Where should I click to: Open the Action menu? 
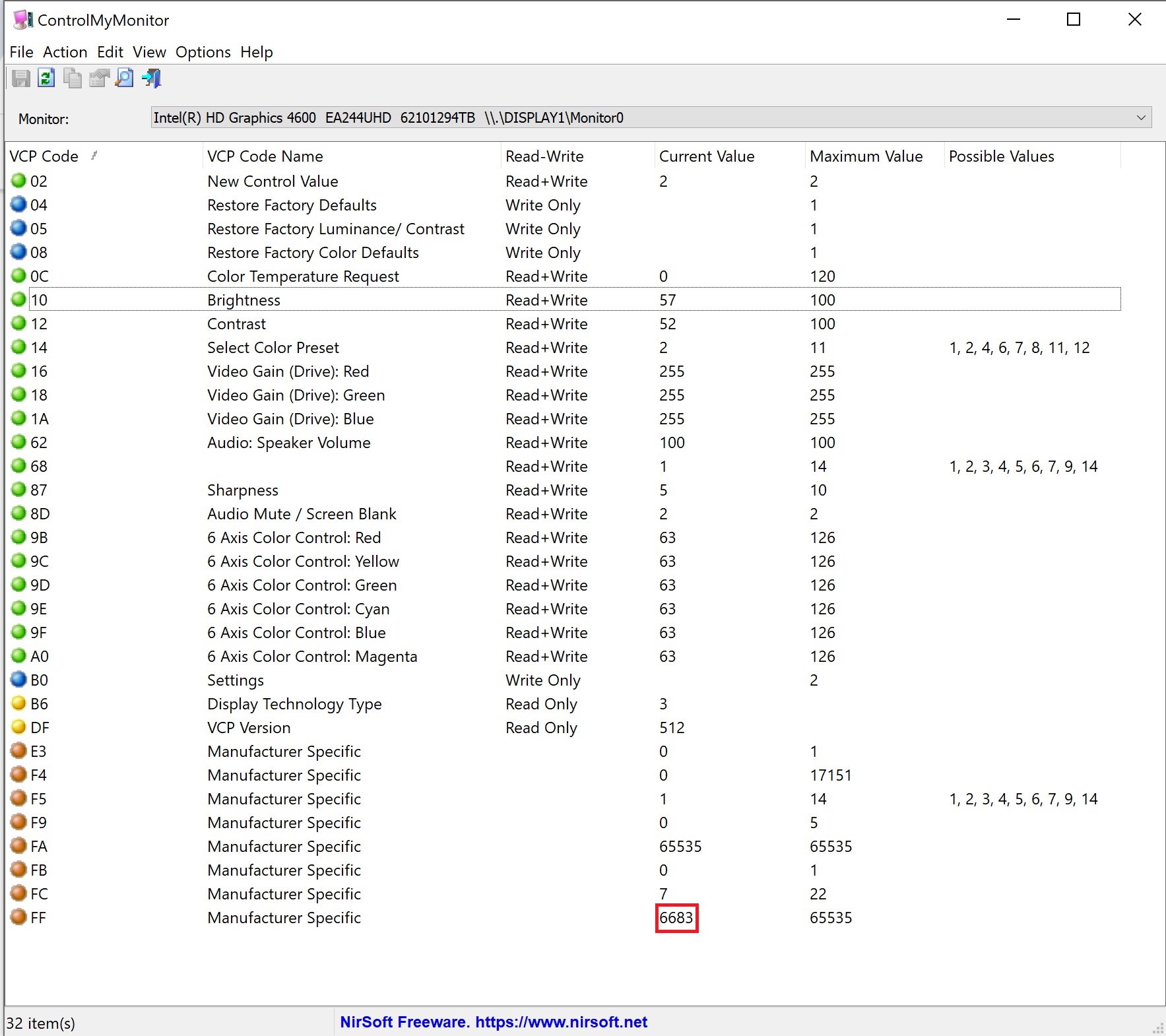pos(65,52)
